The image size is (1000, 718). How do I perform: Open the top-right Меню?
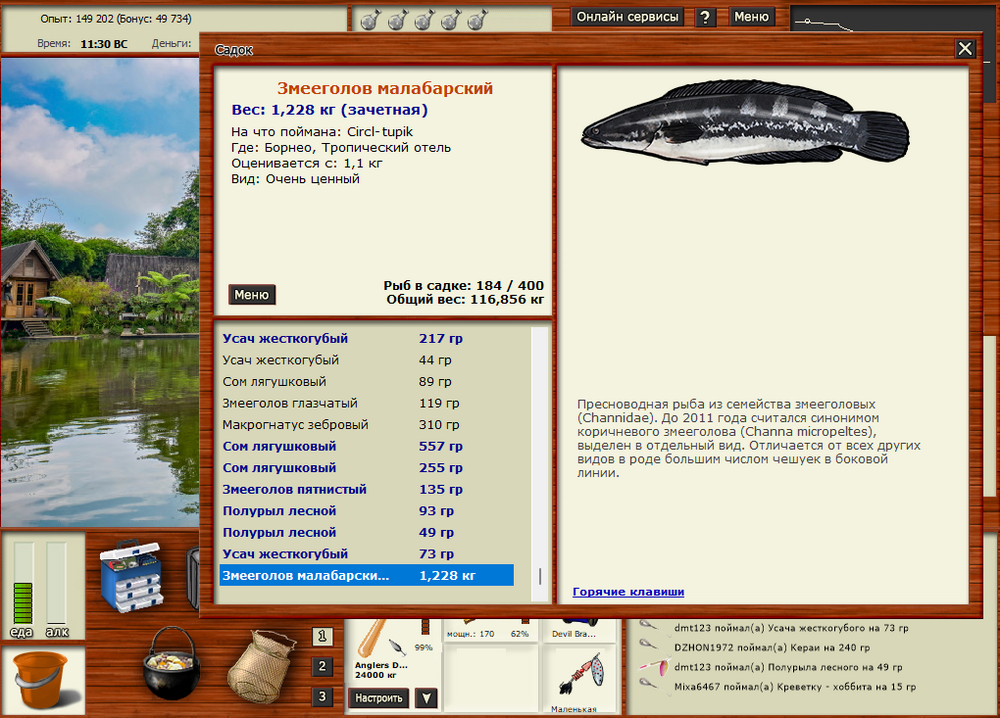pos(752,17)
